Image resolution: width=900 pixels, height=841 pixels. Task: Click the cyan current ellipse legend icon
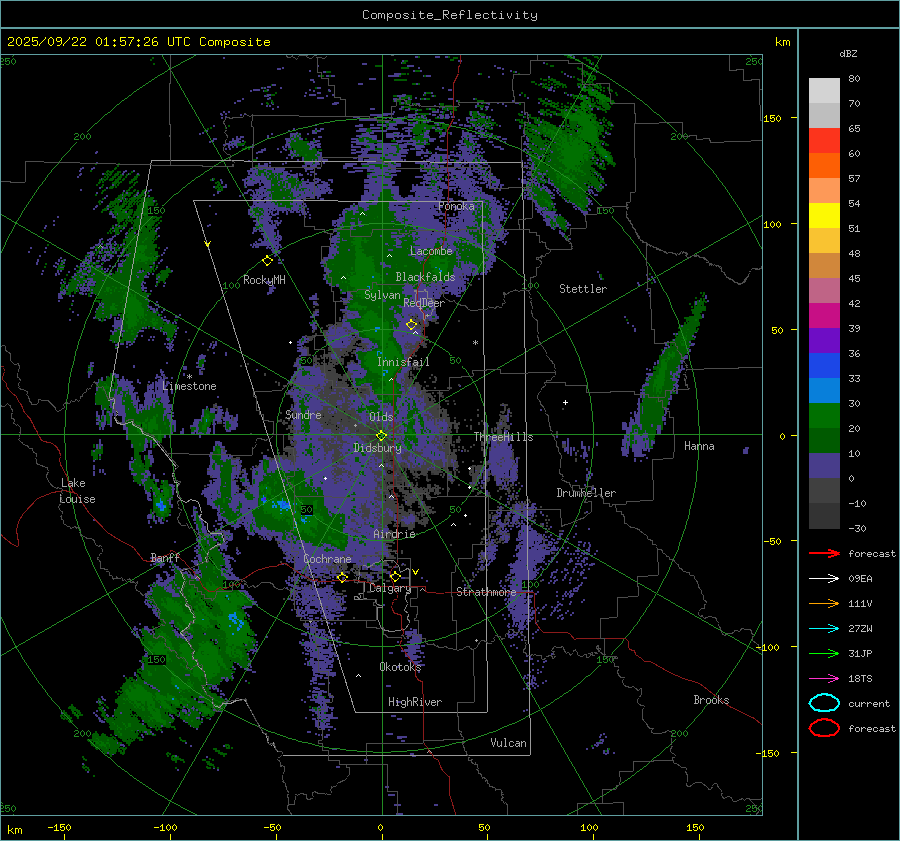pos(824,703)
